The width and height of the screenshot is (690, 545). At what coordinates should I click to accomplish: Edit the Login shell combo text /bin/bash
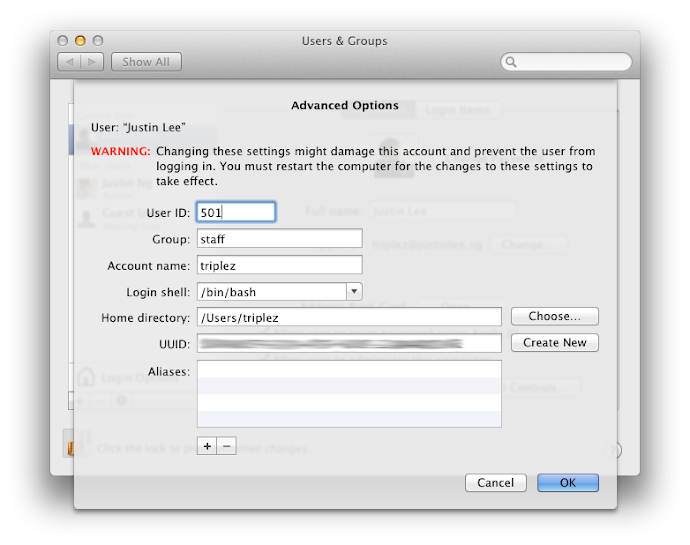[272, 291]
